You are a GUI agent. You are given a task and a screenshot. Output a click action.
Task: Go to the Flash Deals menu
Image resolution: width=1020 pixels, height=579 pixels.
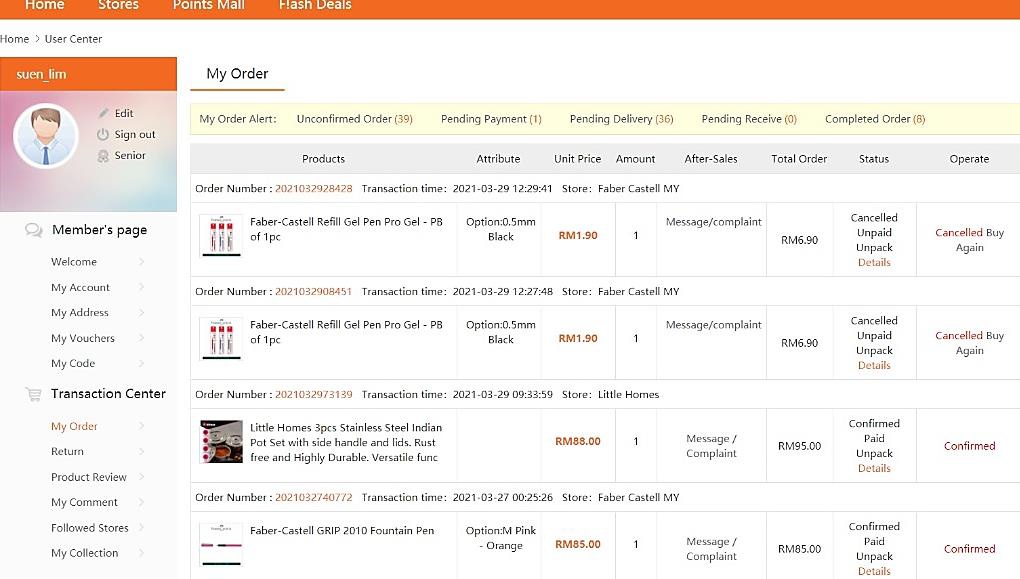coord(315,5)
